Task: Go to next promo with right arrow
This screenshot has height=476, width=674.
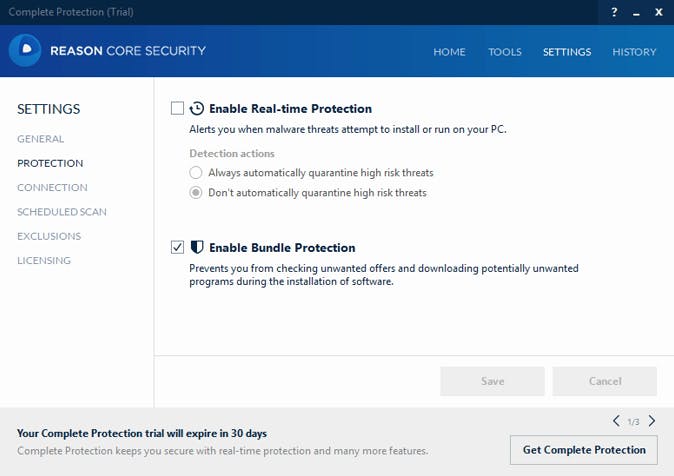Action: click(x=652, y=421)
